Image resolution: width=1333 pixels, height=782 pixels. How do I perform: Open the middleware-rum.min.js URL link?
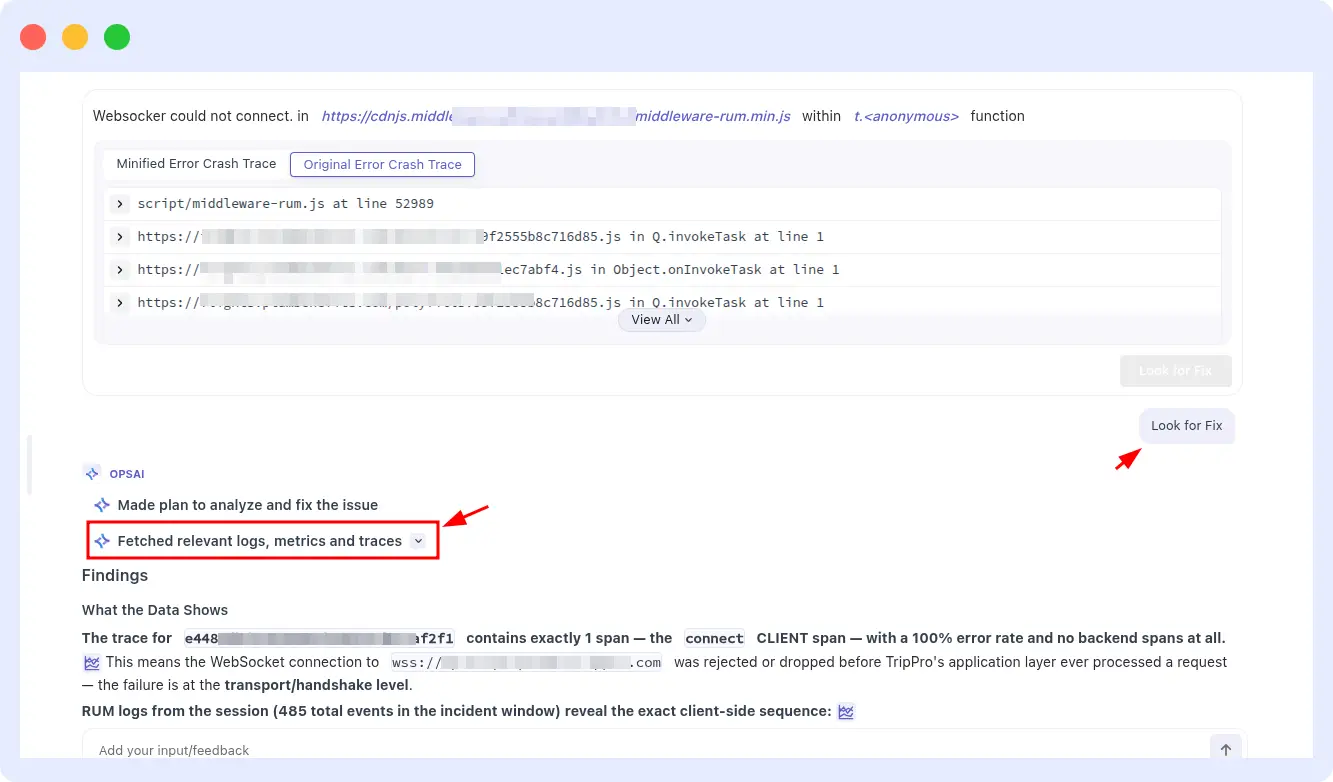[556, 116]
